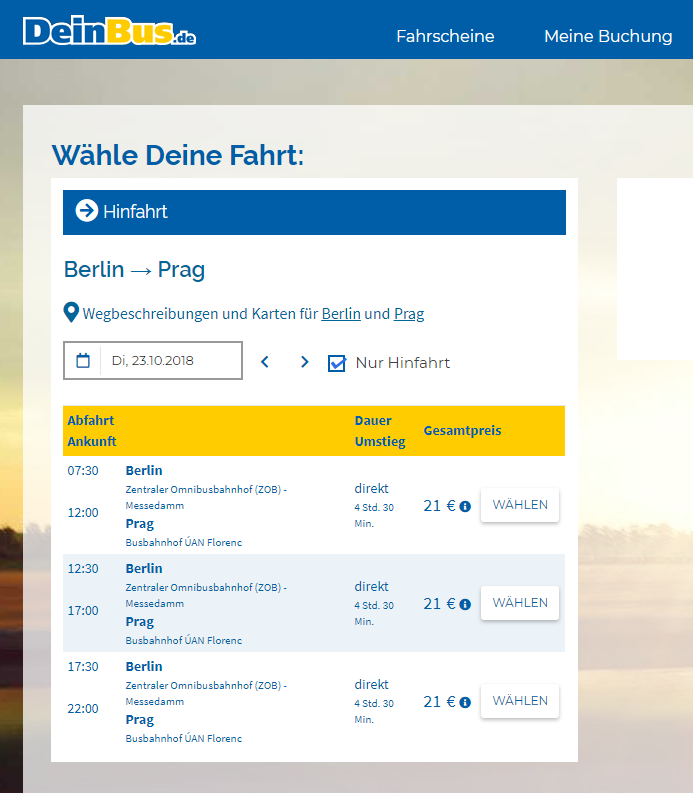Click info icon for 07:30 trip price
The height and width of the screenshot is (793, 693).
click(465, 507)
